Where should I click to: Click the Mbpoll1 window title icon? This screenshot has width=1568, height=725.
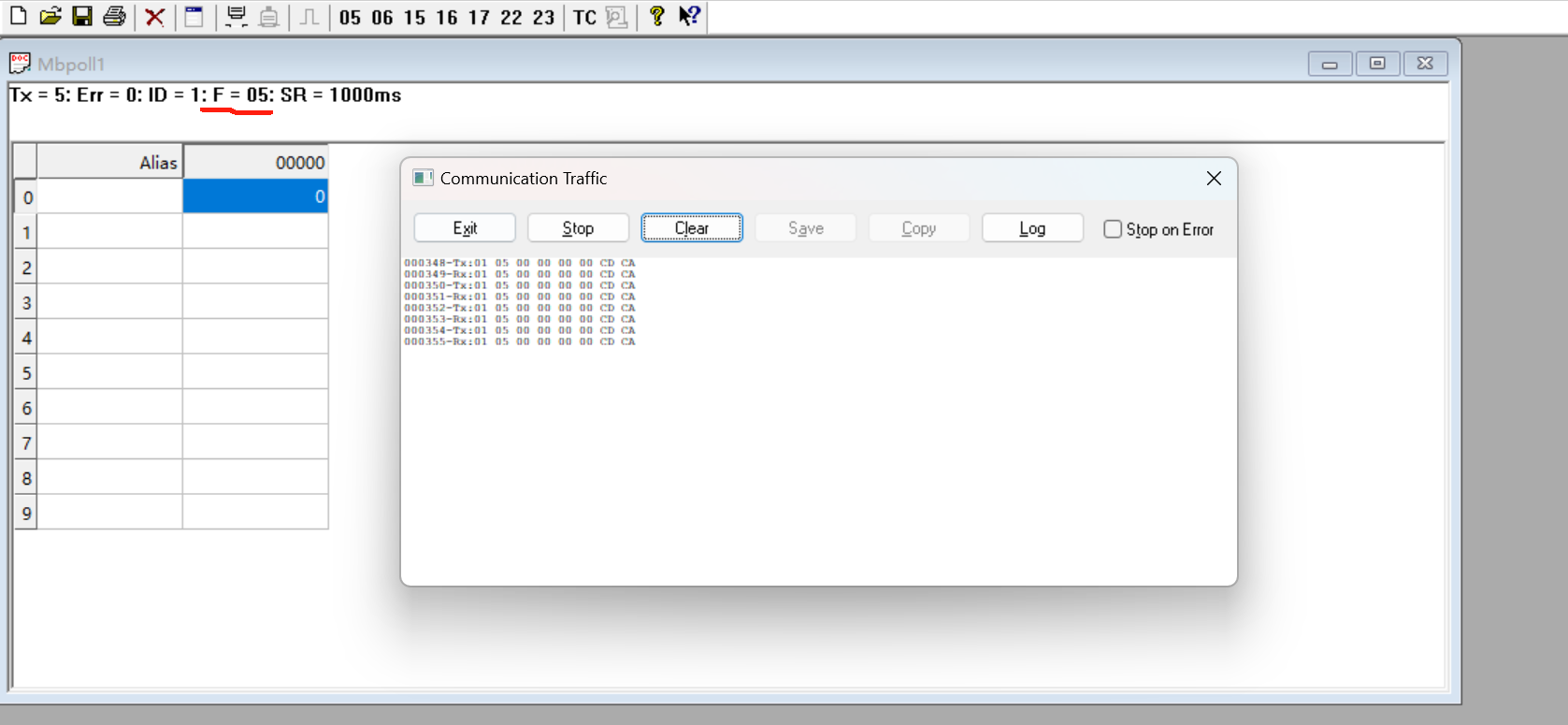20,64
